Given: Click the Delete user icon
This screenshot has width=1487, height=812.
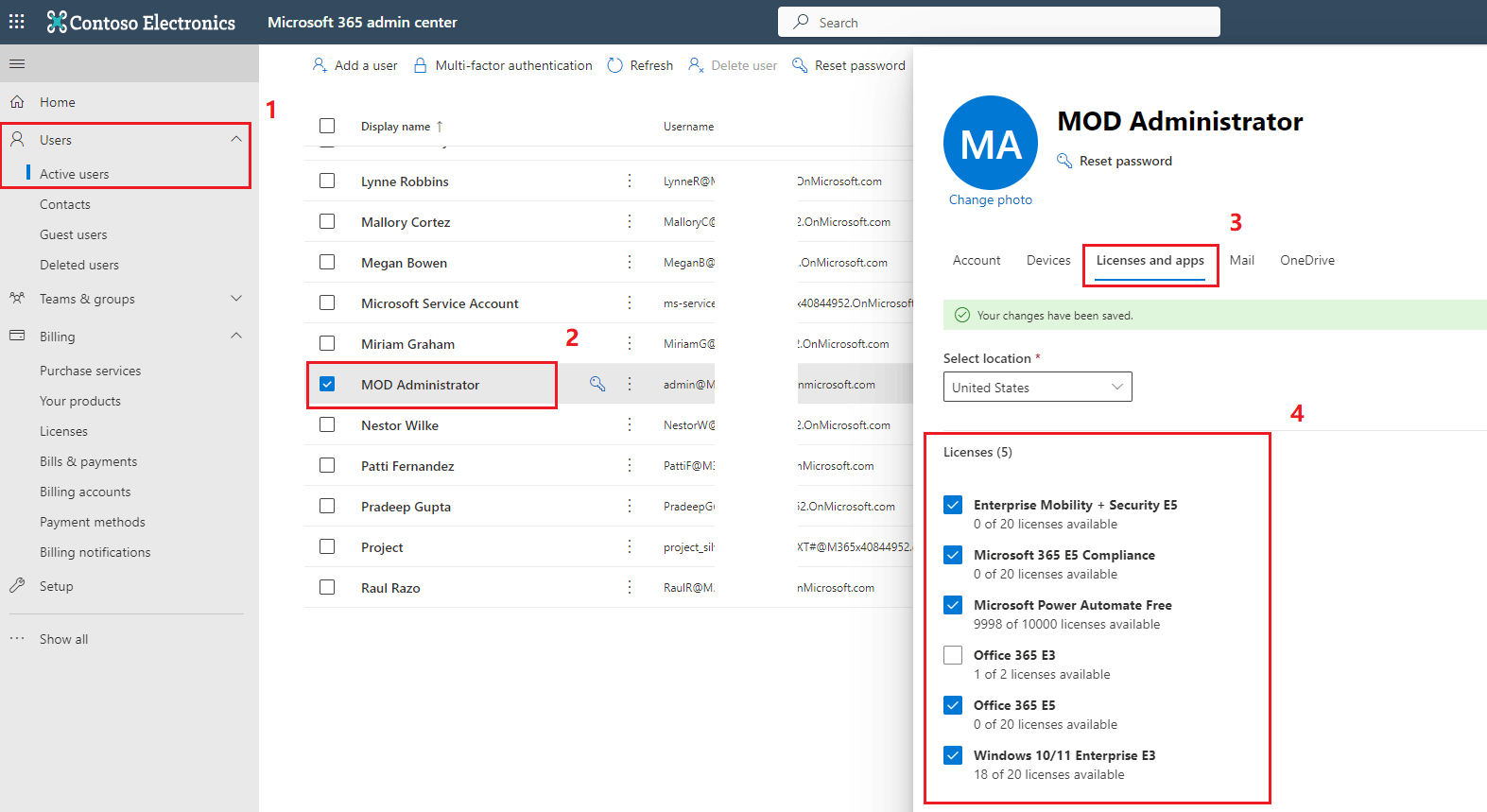Looking at the screenshot, I should [696, 64].
